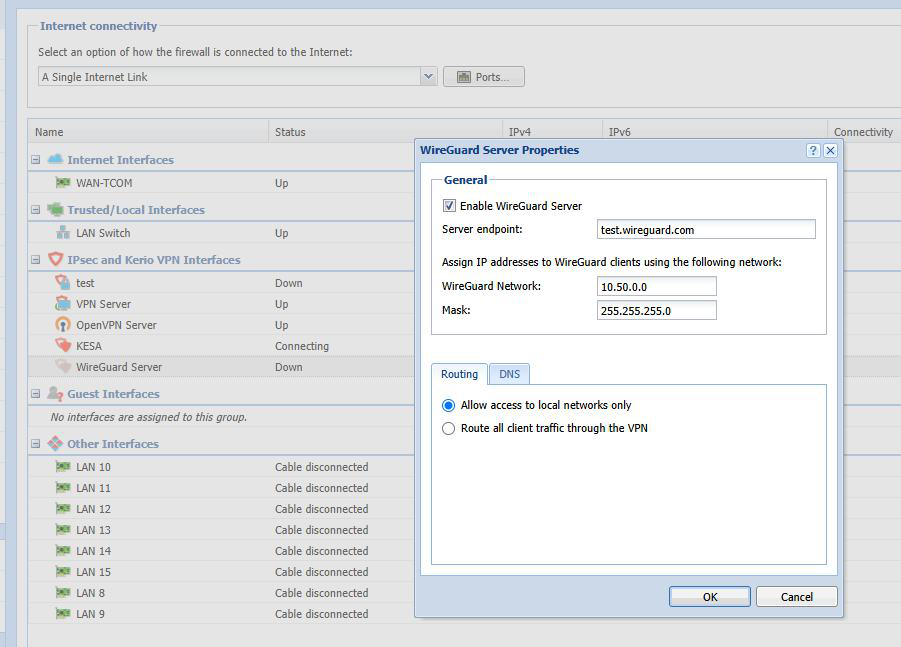The height and width of the screenshot is (647, 901).
Task: Select the LAN 9 row name
Action: coord(90,614)
